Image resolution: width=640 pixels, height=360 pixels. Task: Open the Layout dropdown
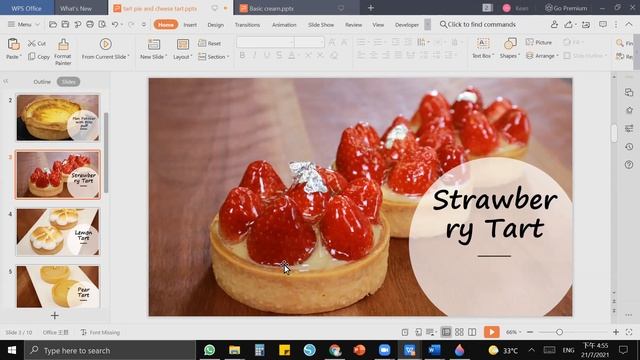click(x=182, y=49)
